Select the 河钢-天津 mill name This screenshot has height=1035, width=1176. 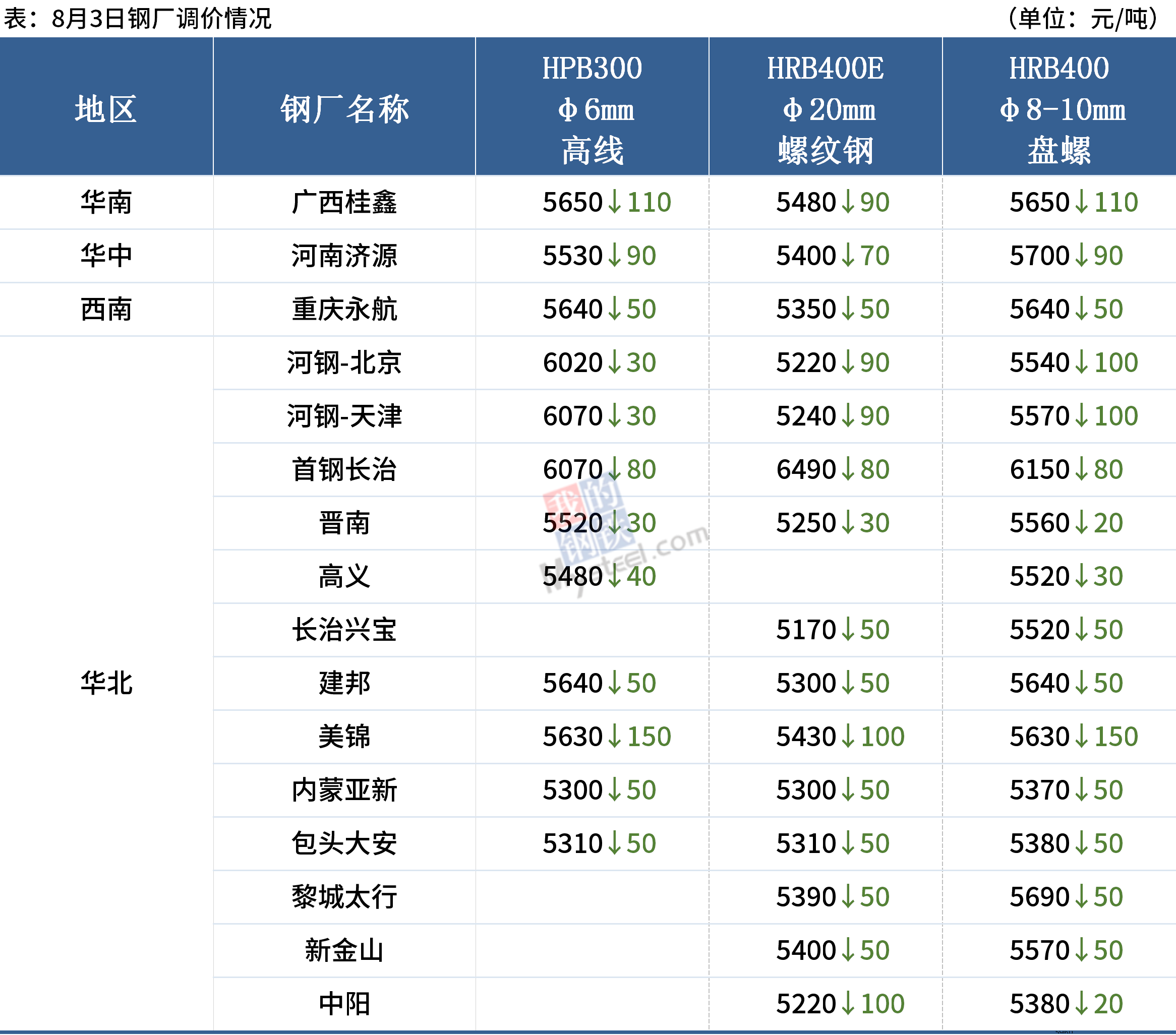tap(344, 416)
